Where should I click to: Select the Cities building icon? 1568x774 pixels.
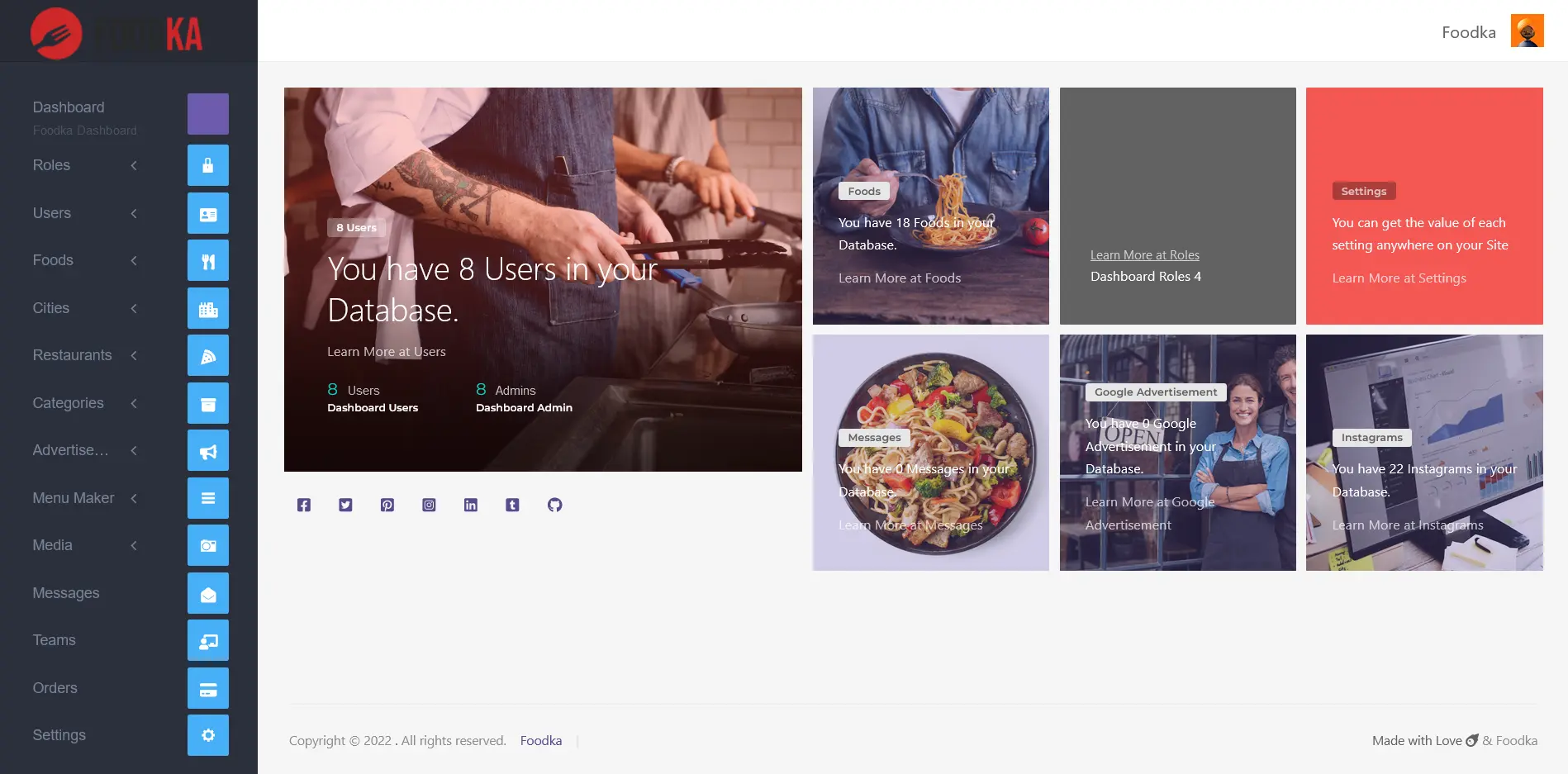[x=208, y=308]
